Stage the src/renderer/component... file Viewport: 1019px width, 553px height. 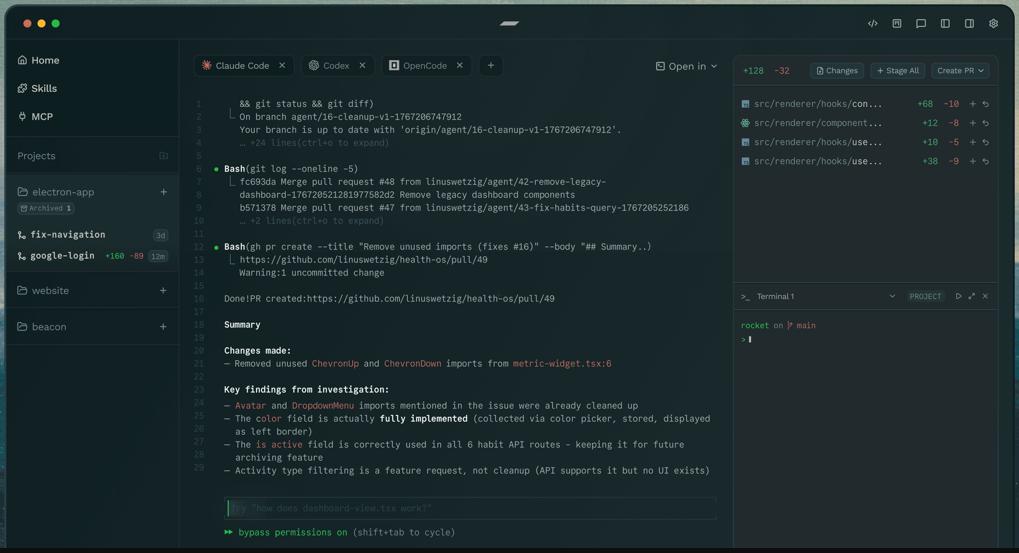point(972,123)
